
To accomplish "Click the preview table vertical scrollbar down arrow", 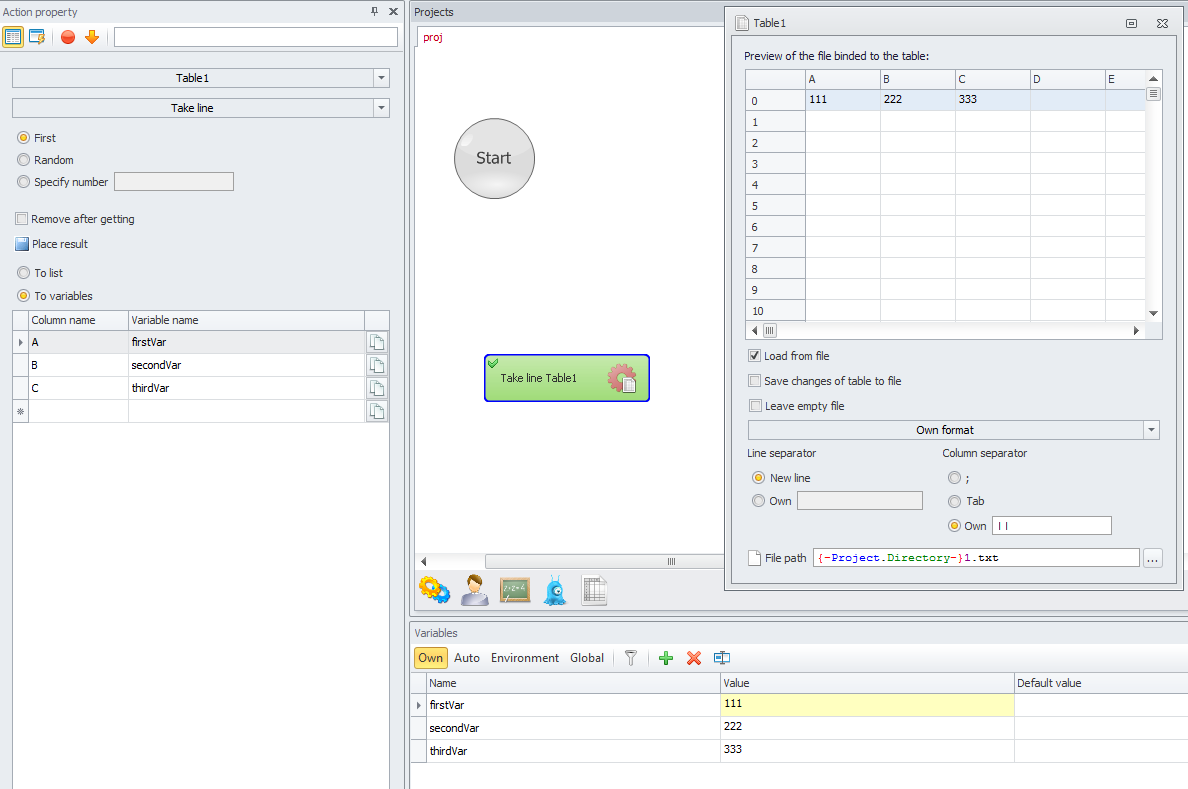I will pos(1153,313).
